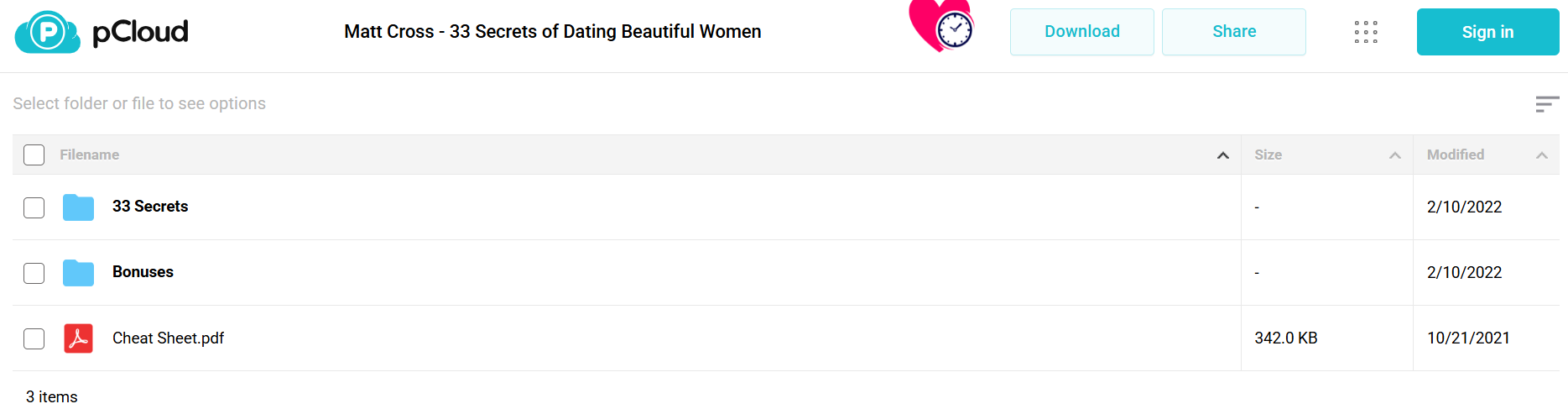The image size is (1568, 409).
Task: Click the Share button
Action: tap(1234, 32)
